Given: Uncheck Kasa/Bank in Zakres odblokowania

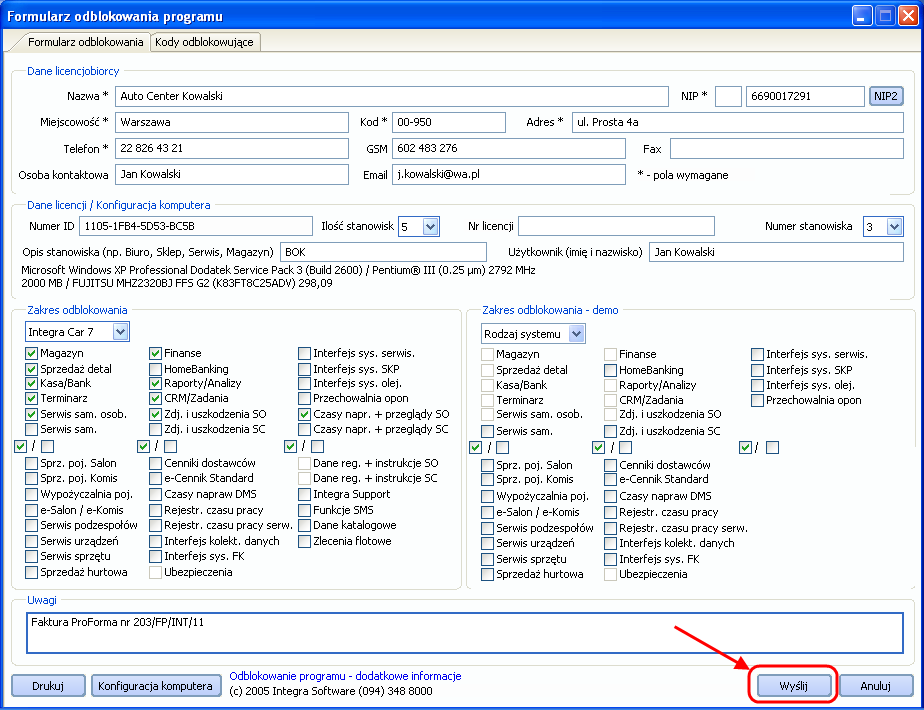Looking at the screenshot, I should click(32, 384).
